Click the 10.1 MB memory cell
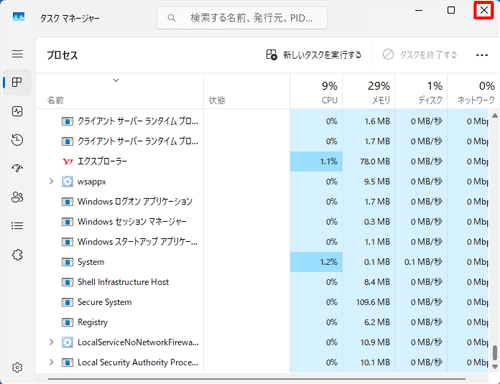 369,362
